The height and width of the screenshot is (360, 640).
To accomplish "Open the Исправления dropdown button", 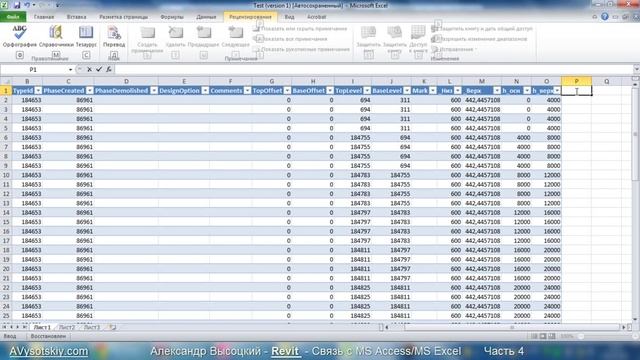I will point(454,49).
